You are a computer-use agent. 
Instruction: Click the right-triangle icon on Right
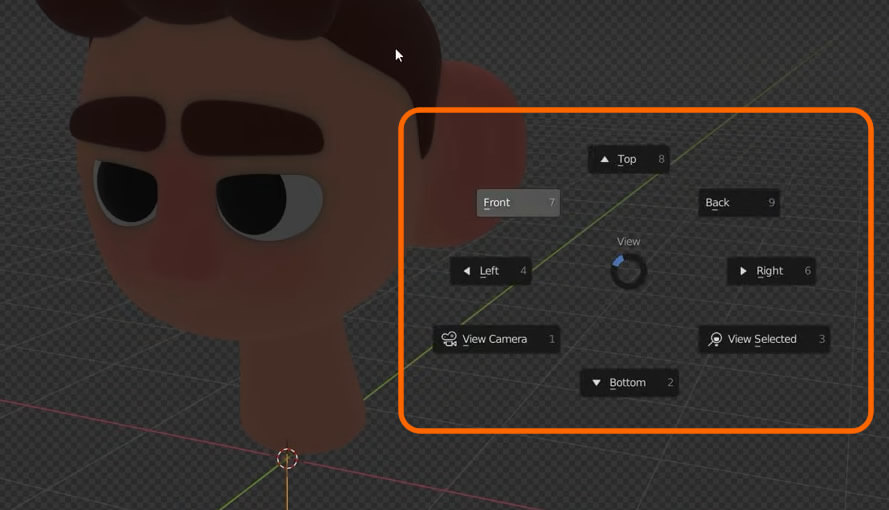pyautogui.click(x=743, y=271)
